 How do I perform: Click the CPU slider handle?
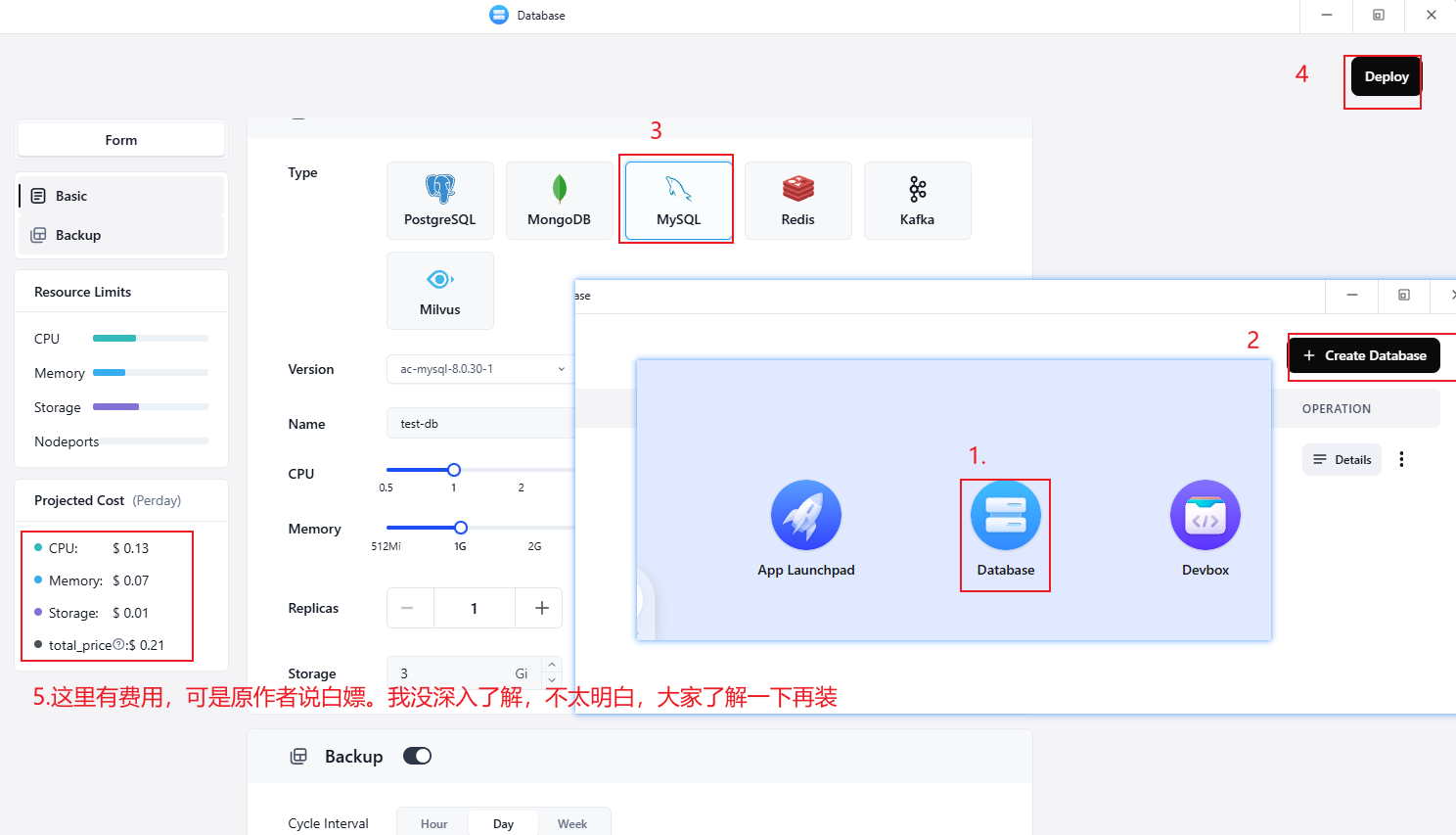coord(454,470)
